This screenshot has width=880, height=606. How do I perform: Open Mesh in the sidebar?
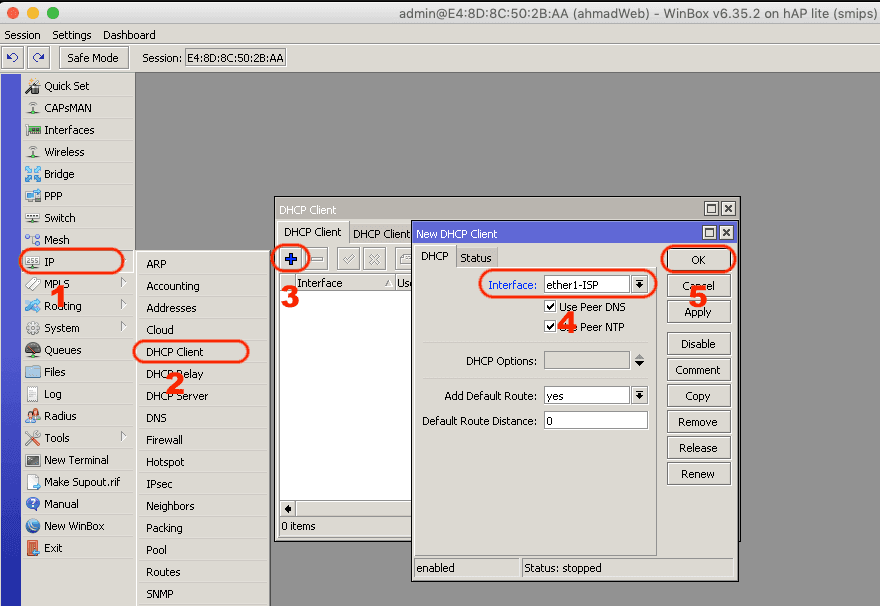(x=78, y=240)
